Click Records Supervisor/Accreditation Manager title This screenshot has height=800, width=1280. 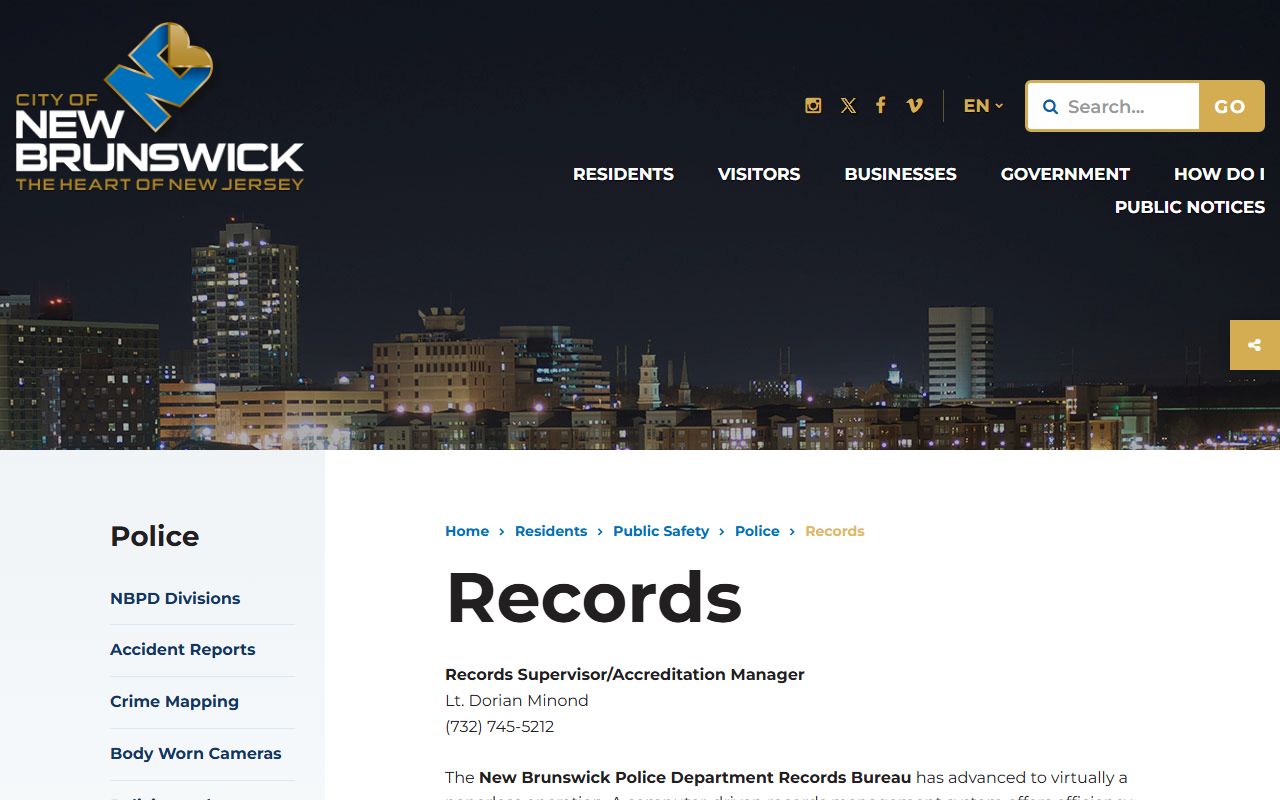625,674
